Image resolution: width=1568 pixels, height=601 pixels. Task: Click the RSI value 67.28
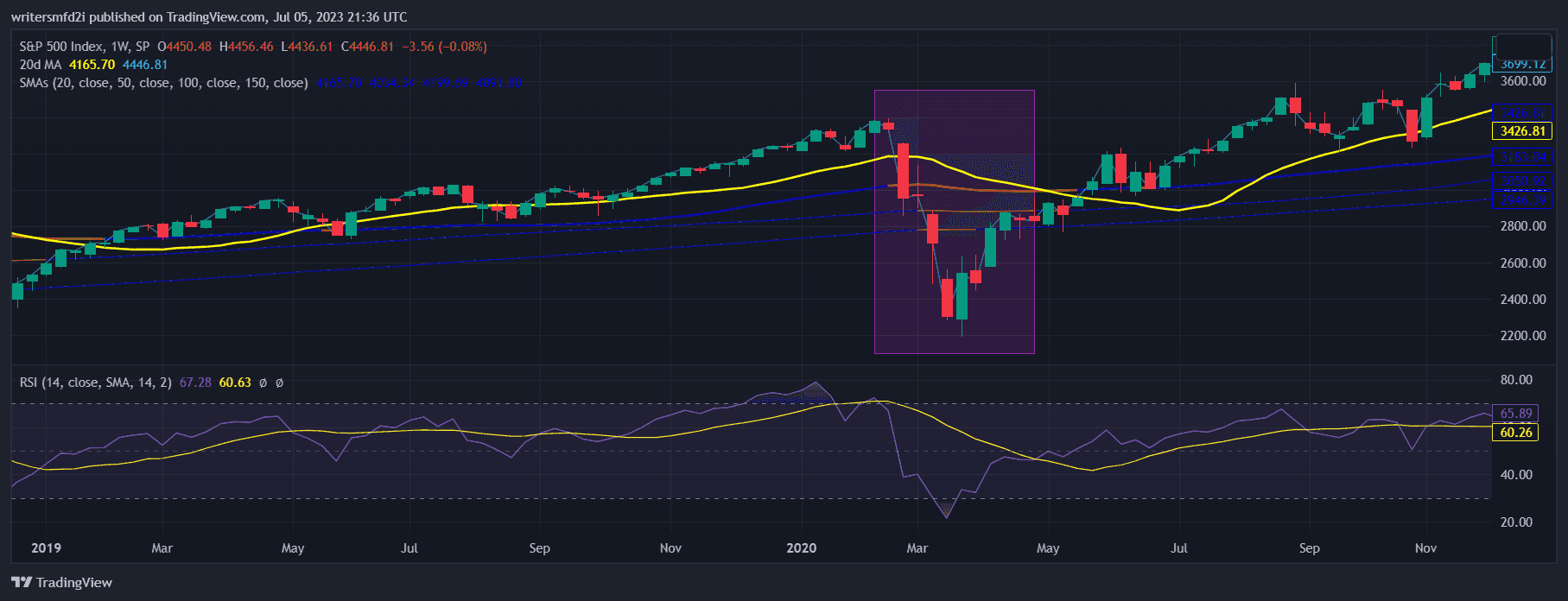[x=195, y=383]
